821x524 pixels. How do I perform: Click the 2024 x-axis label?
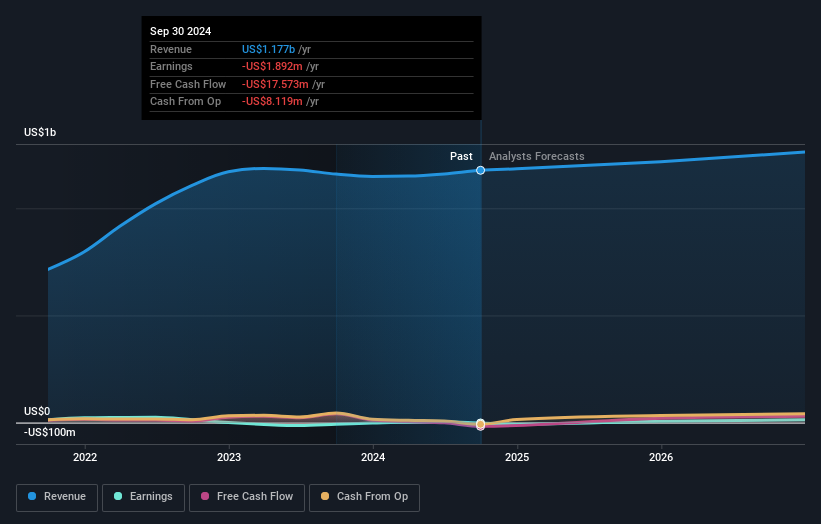(x=373, y=457)
